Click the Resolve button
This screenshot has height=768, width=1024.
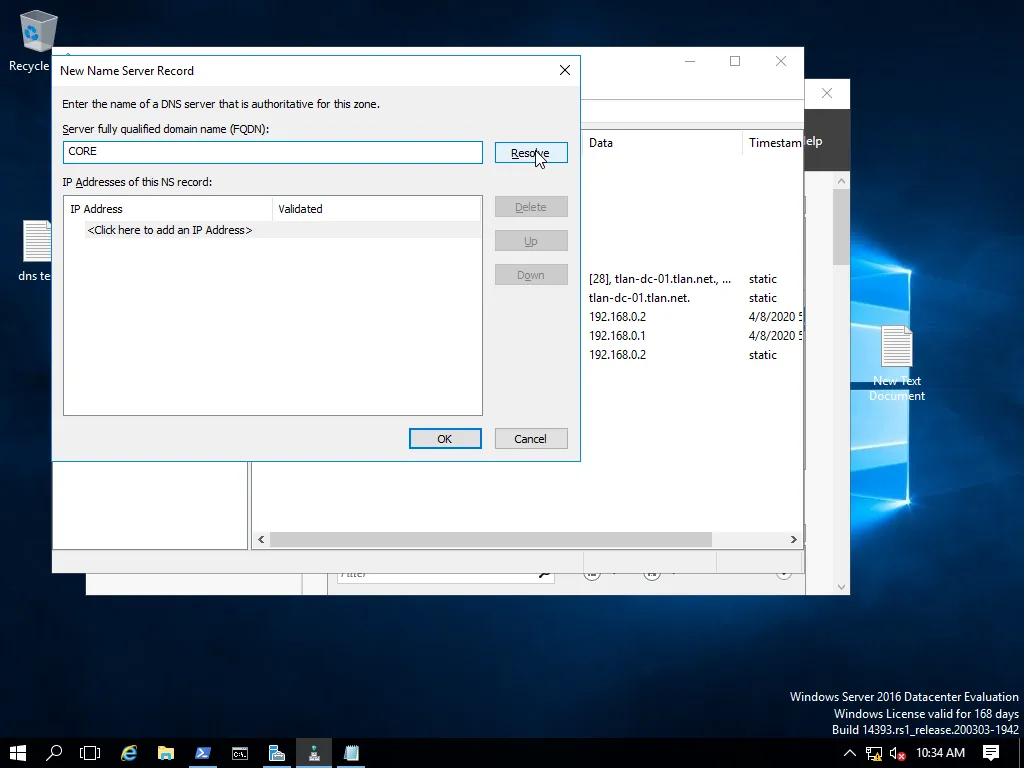pyautogui.click(x=531, y=153)
